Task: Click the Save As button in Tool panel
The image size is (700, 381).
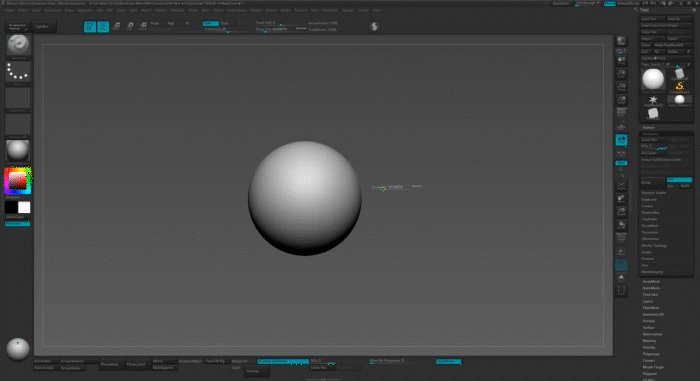Action: coord(679,19)
